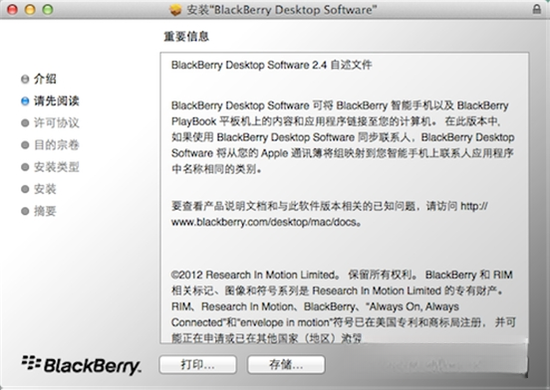Click the green zoom window button
Image resolution: width=550 pixels, height=390 pixels.
point(48,9)
